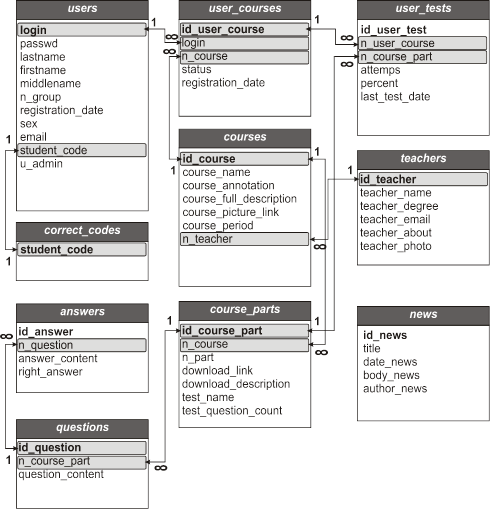
Task: Select test_question_count field
Action: (x=232, y=411)
